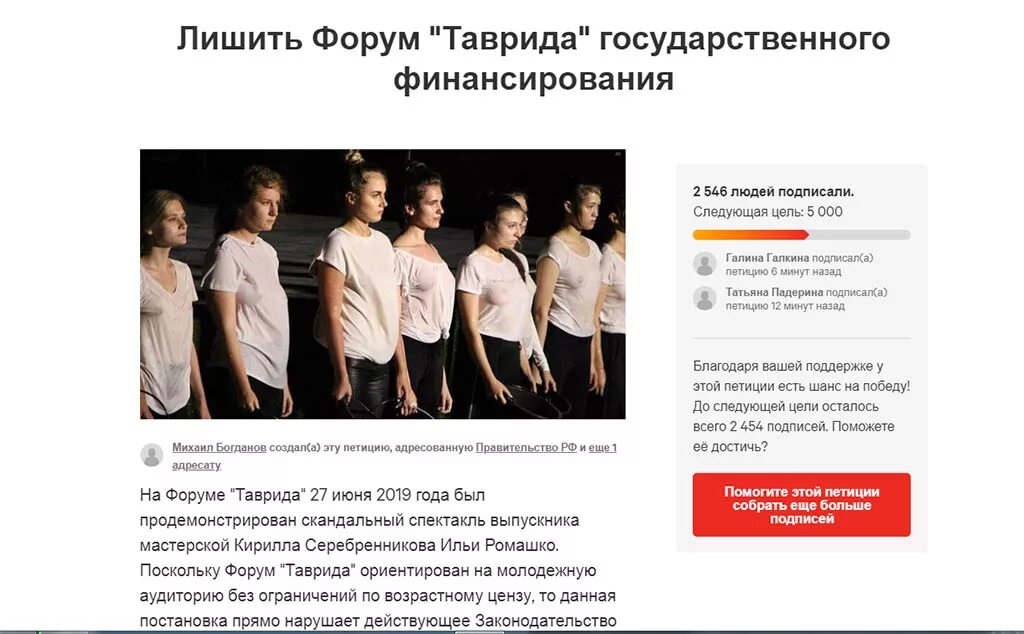This screenshot has height=634, width=1024.
Task: Click the orange filled part of the signature progress bar
Action: (750, 234)
